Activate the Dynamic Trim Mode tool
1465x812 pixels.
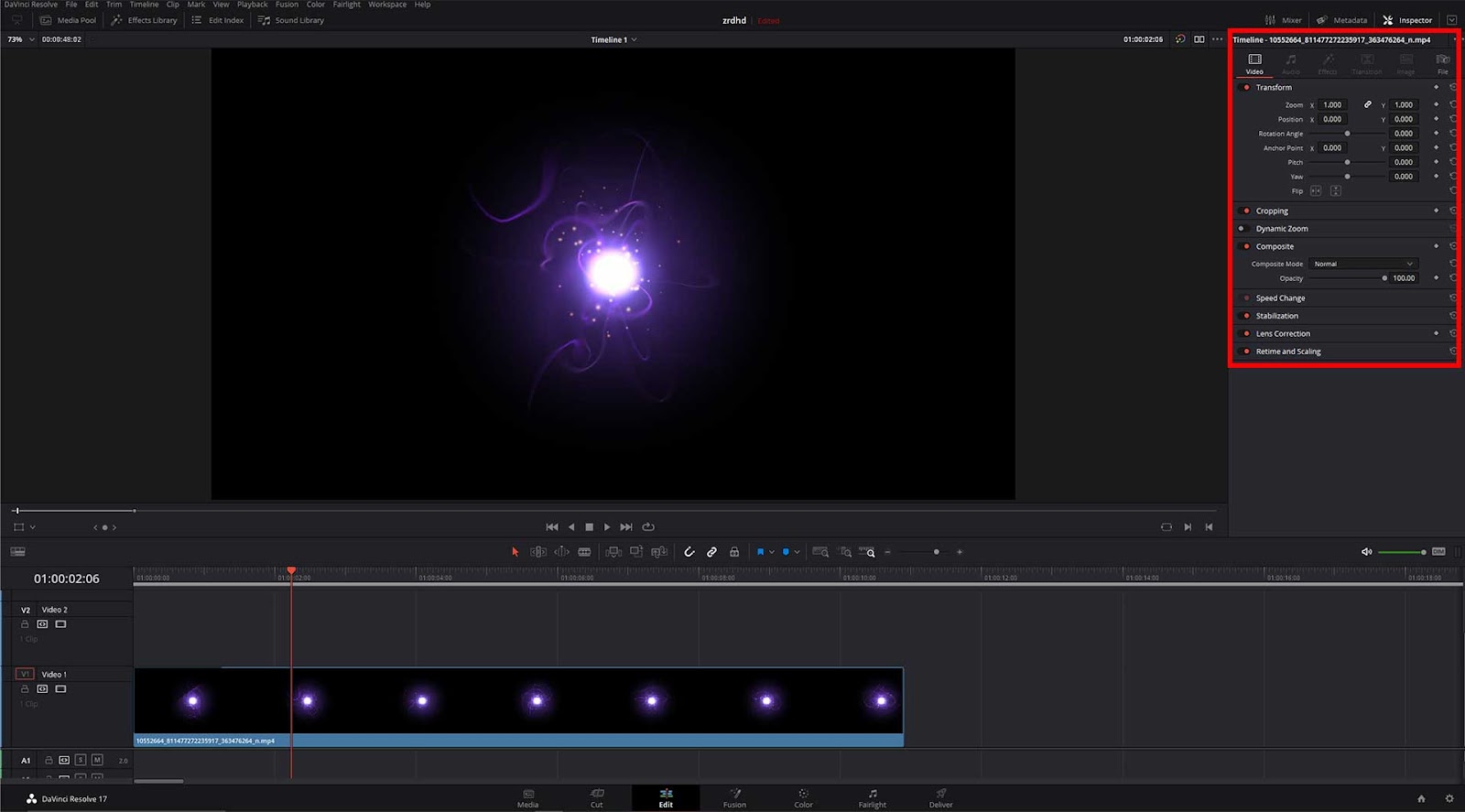coord(561,552)
